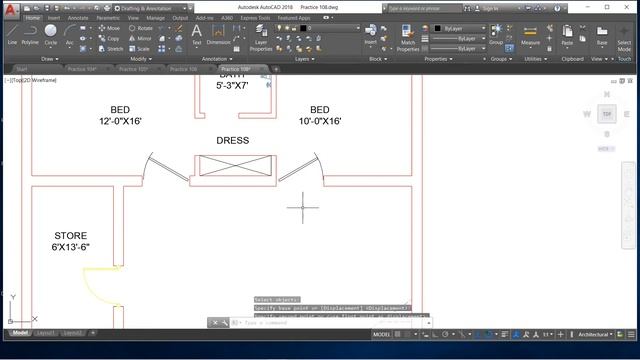Toggle lineweight display in the status bar
The width and height of the screenshot is (640, 360).
tap(504, 335)
